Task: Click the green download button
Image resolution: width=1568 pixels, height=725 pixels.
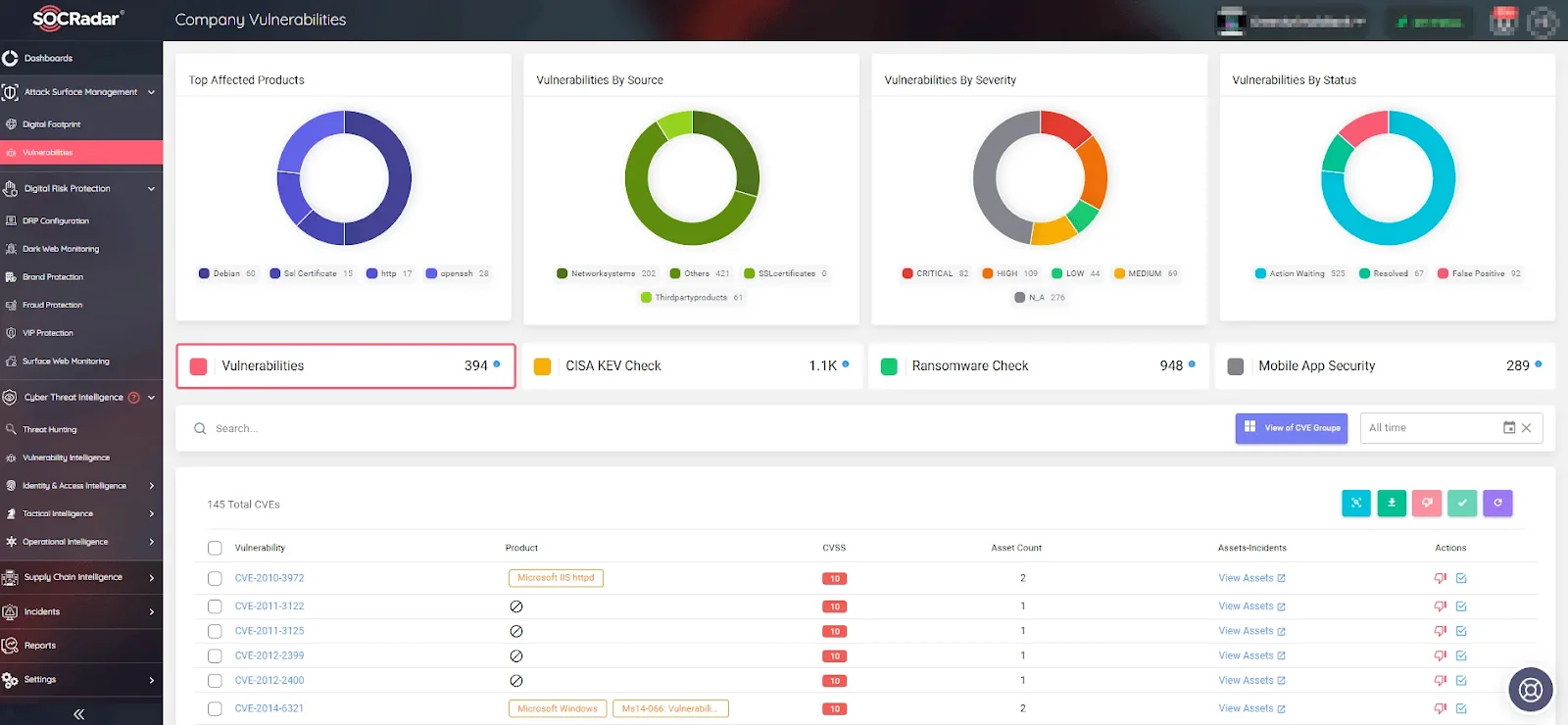Action: 1392,503
